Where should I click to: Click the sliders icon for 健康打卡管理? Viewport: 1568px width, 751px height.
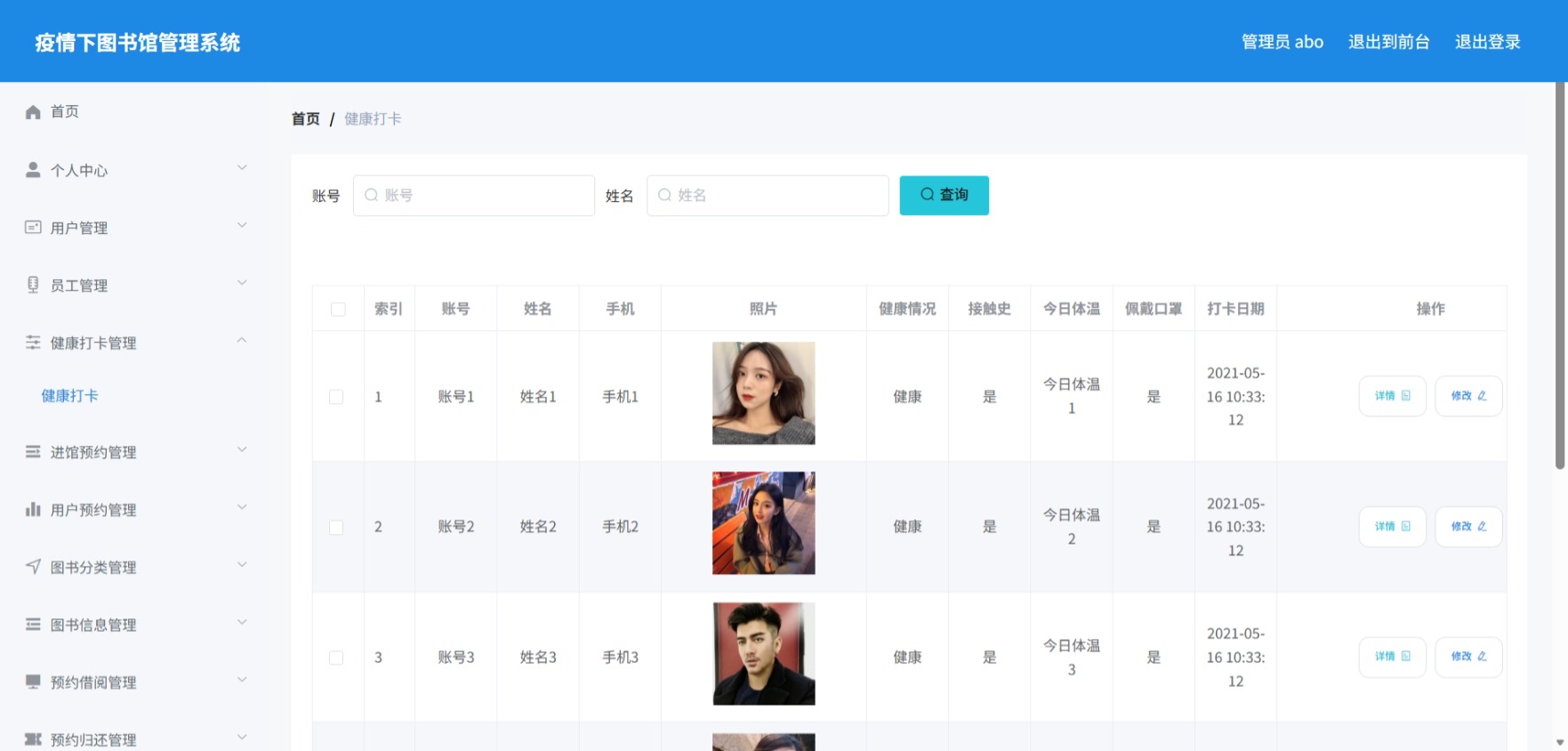tap(33, 343)
